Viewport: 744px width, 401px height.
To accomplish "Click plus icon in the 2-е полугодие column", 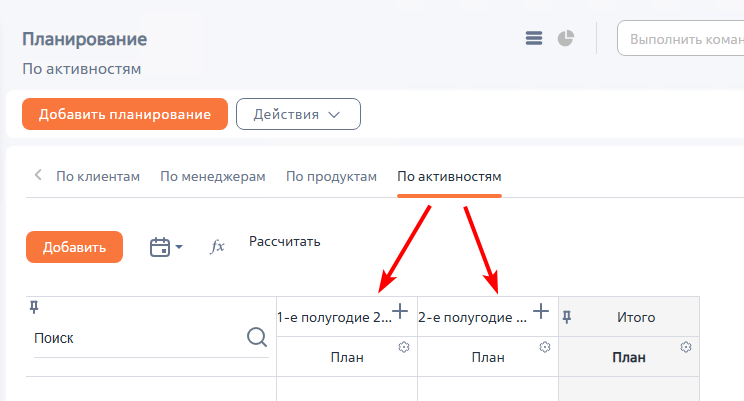I will (541, 311).
